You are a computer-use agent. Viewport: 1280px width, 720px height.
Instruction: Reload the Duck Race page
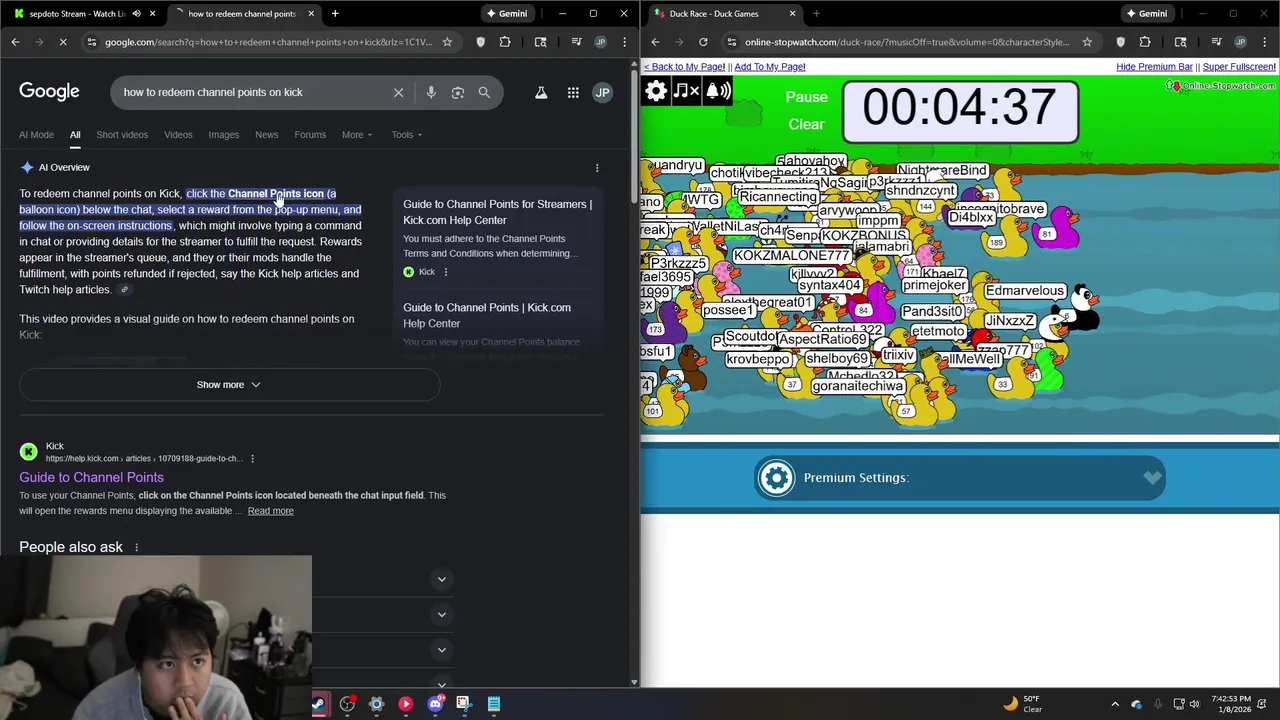coord(703,42)
